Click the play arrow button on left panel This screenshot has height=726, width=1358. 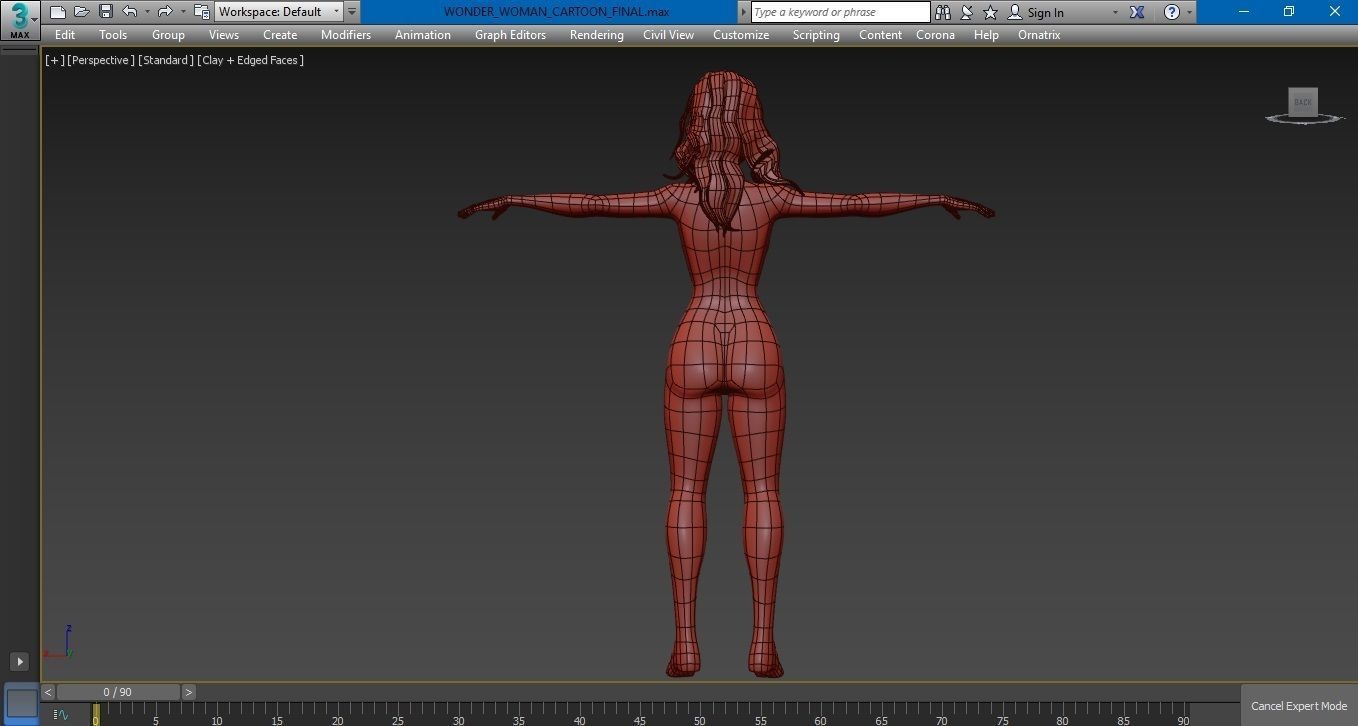(x=19, y=661)
